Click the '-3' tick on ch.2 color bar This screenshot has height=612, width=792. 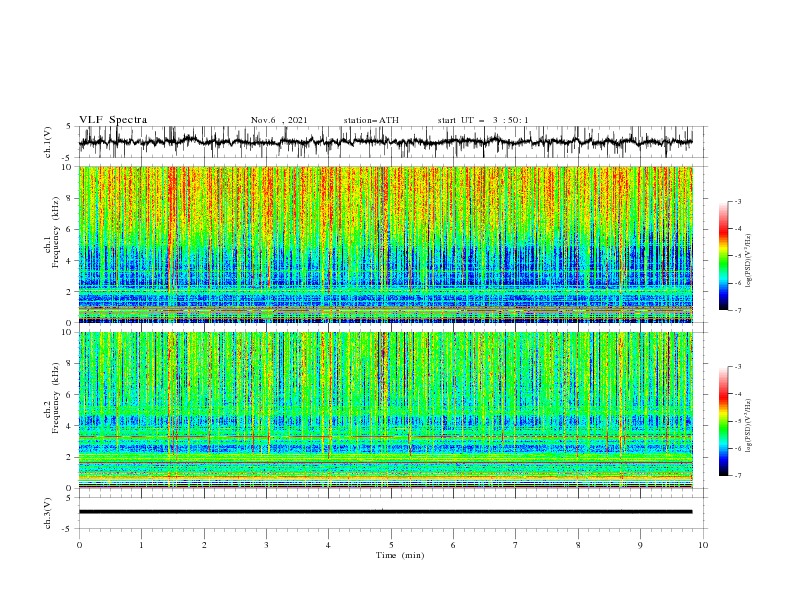click(738, 367)
